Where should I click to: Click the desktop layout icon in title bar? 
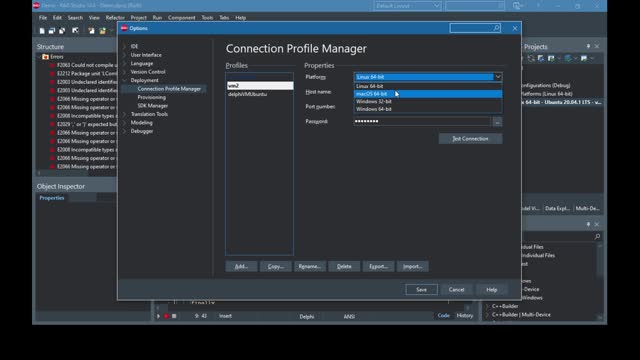(517, 6)
